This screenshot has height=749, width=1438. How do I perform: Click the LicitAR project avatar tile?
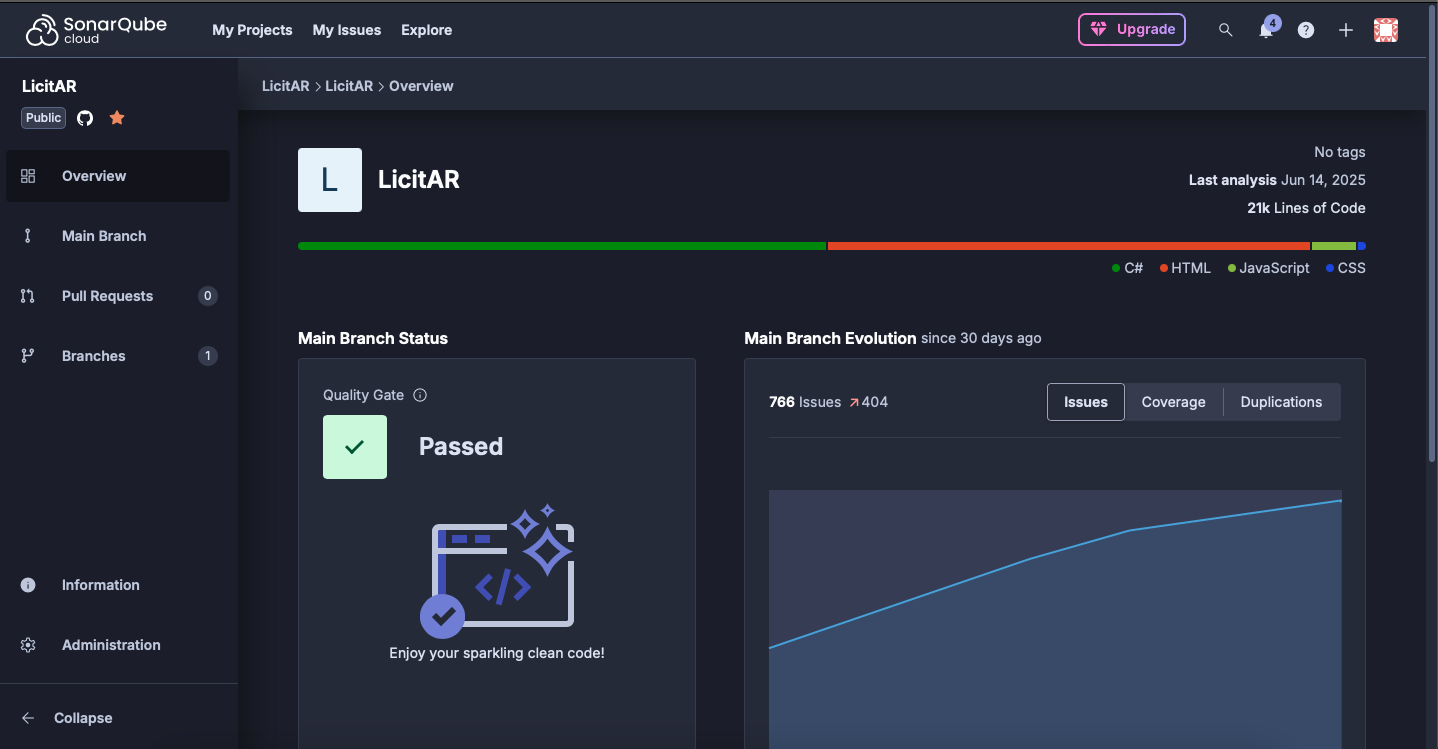pyautogui.click(x=330, y=180)
